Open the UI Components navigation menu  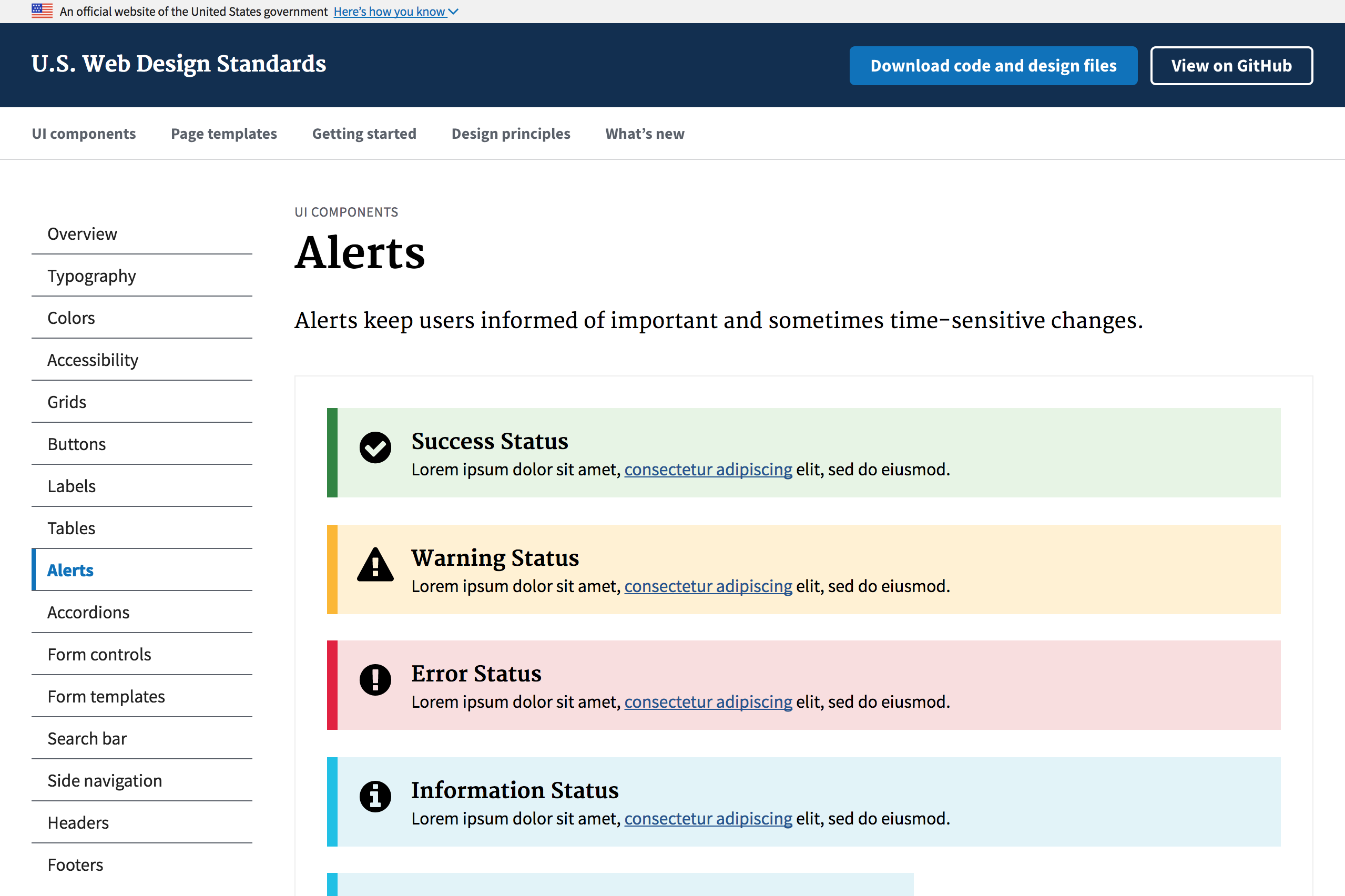coord(84,133)
